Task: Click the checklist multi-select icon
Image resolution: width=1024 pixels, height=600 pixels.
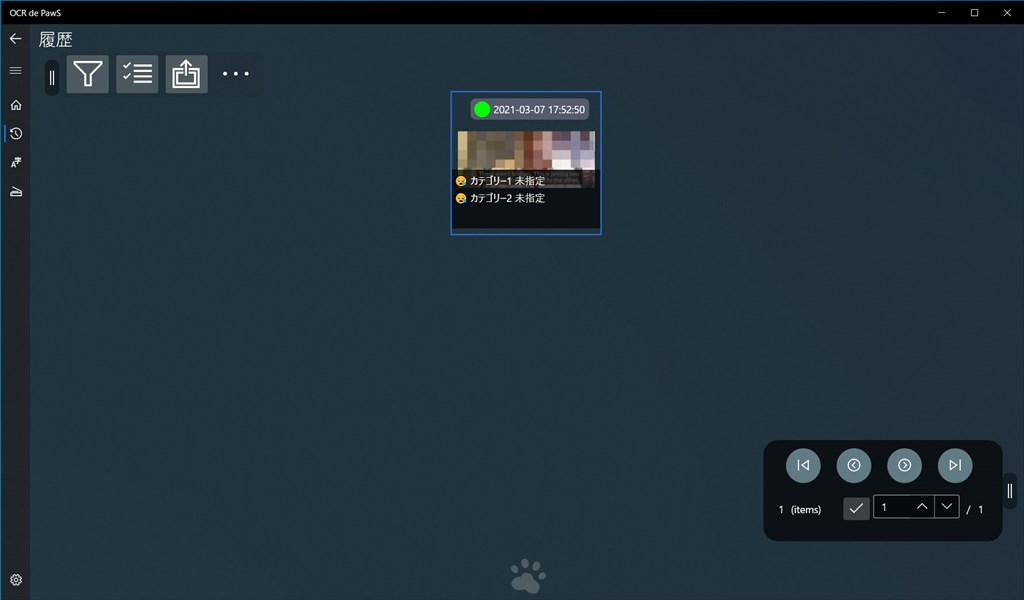Action: pyautogui.click(x=137, y=74)
